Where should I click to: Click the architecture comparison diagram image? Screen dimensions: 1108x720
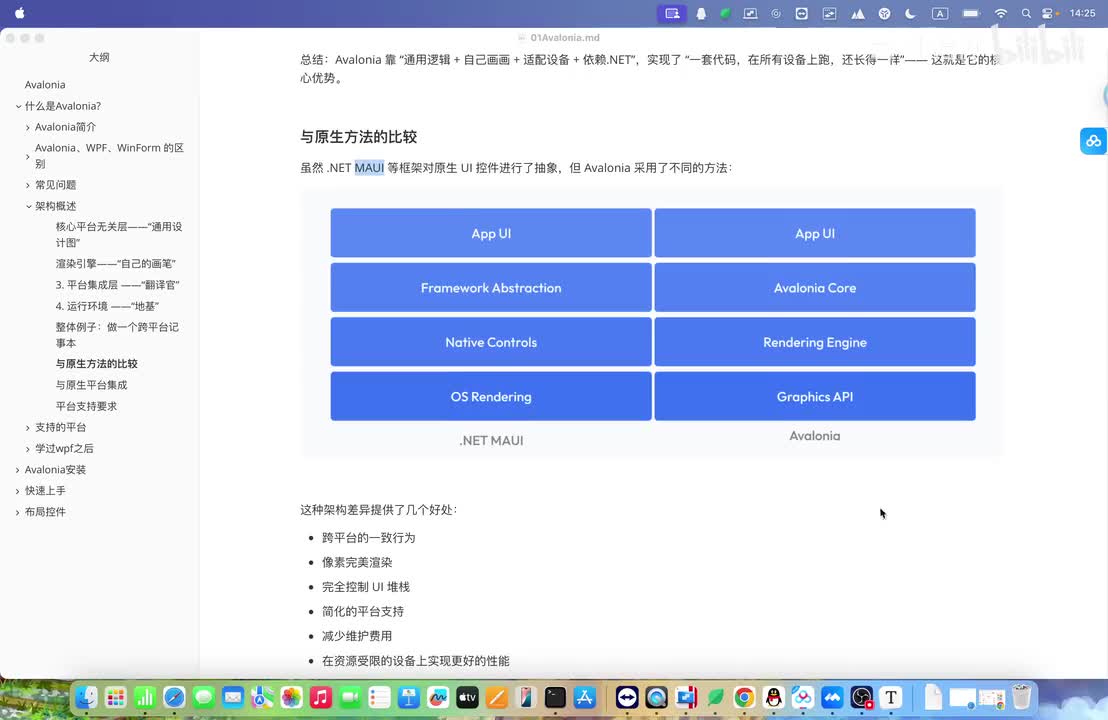pyautogui.click(x=652, y=321)
